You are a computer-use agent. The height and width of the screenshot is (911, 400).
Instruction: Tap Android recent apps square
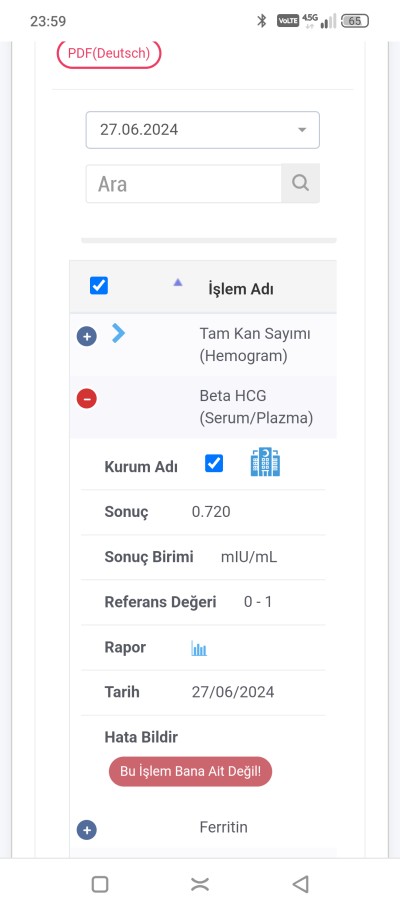click(x=100, y=884)
